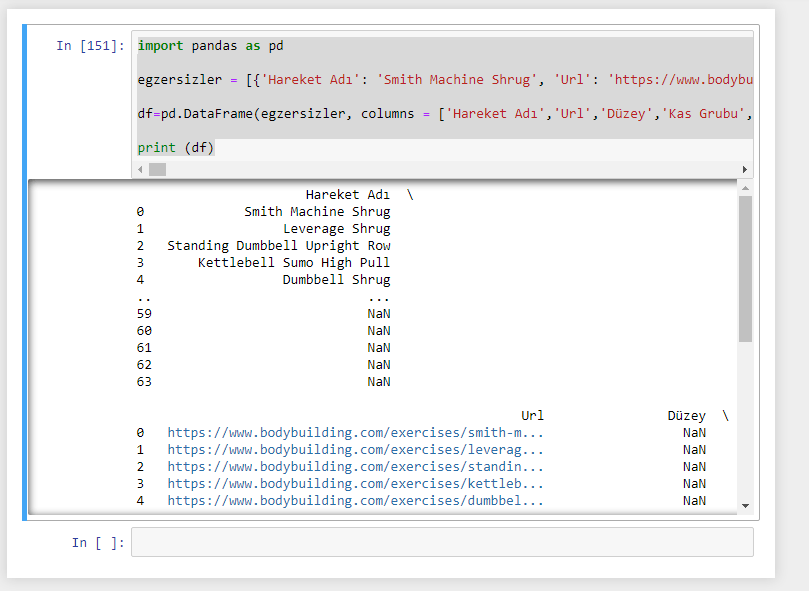
Task: Click 'Standing Dumbbell Upright Row' in output
Action: point(279,246)
